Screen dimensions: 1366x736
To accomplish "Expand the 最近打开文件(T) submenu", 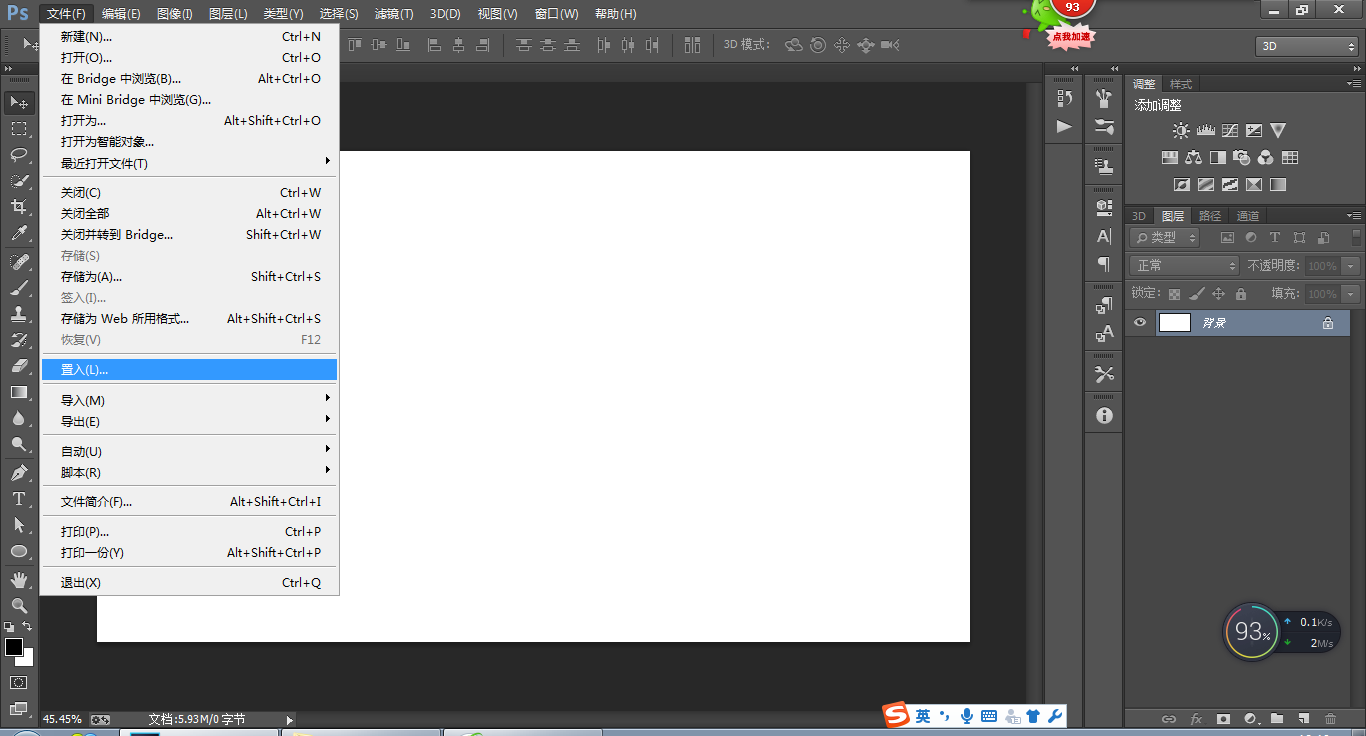I will pyautogui.click(x=190, y=163).
